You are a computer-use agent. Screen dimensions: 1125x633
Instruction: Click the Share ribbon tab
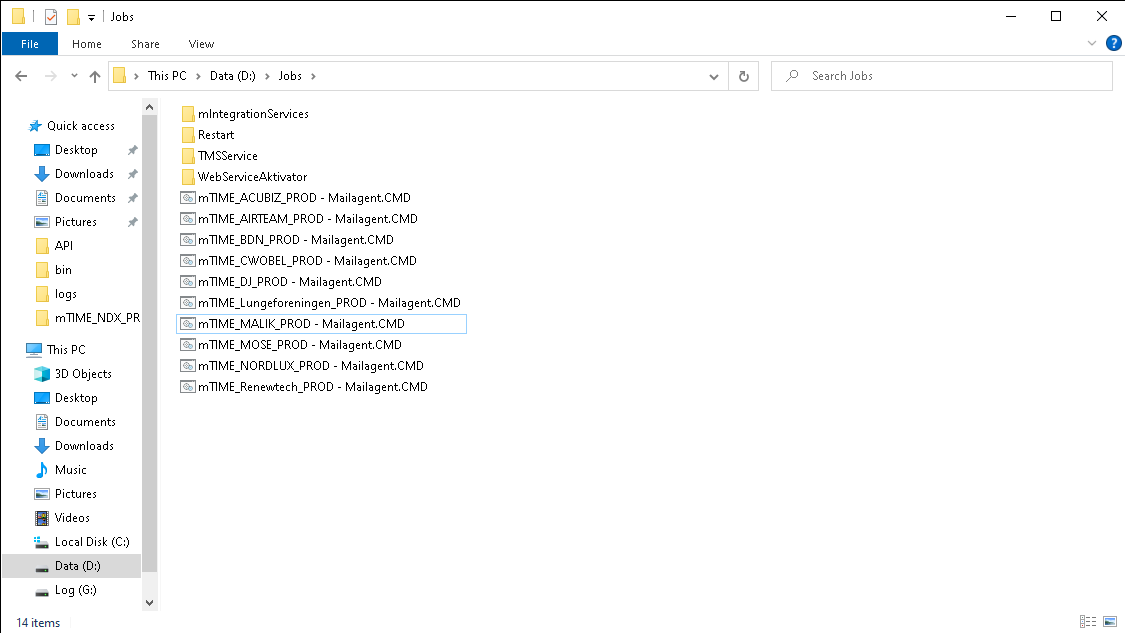point(145,44)
